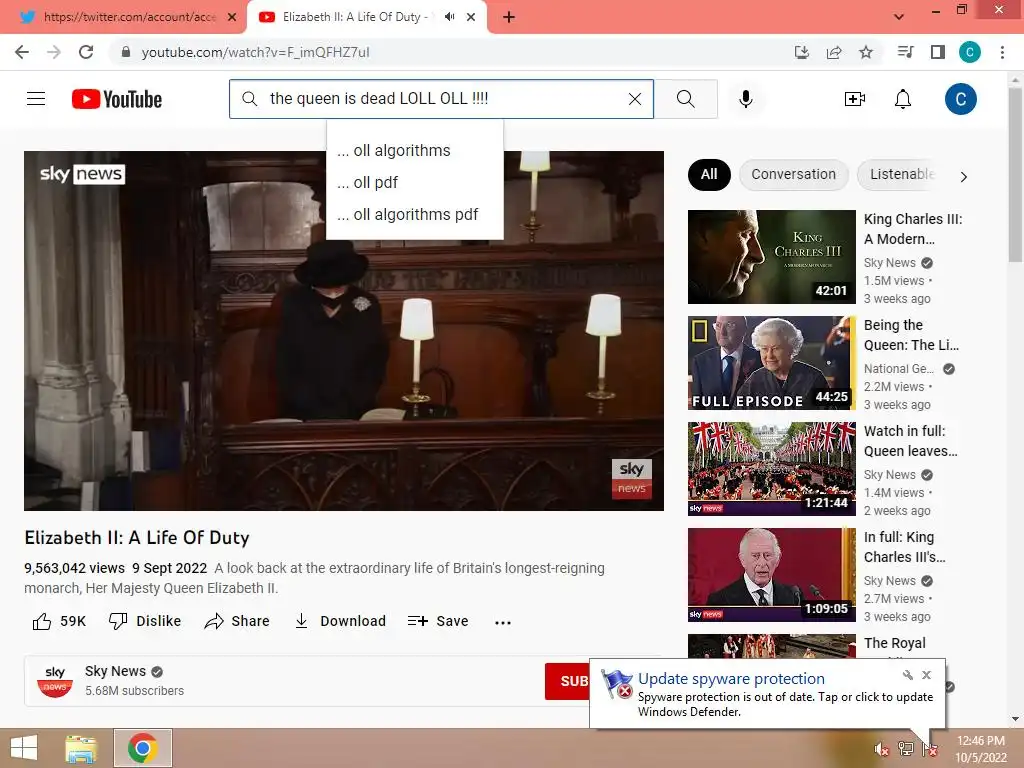Go to the YouTube home logo

(117, 99)
